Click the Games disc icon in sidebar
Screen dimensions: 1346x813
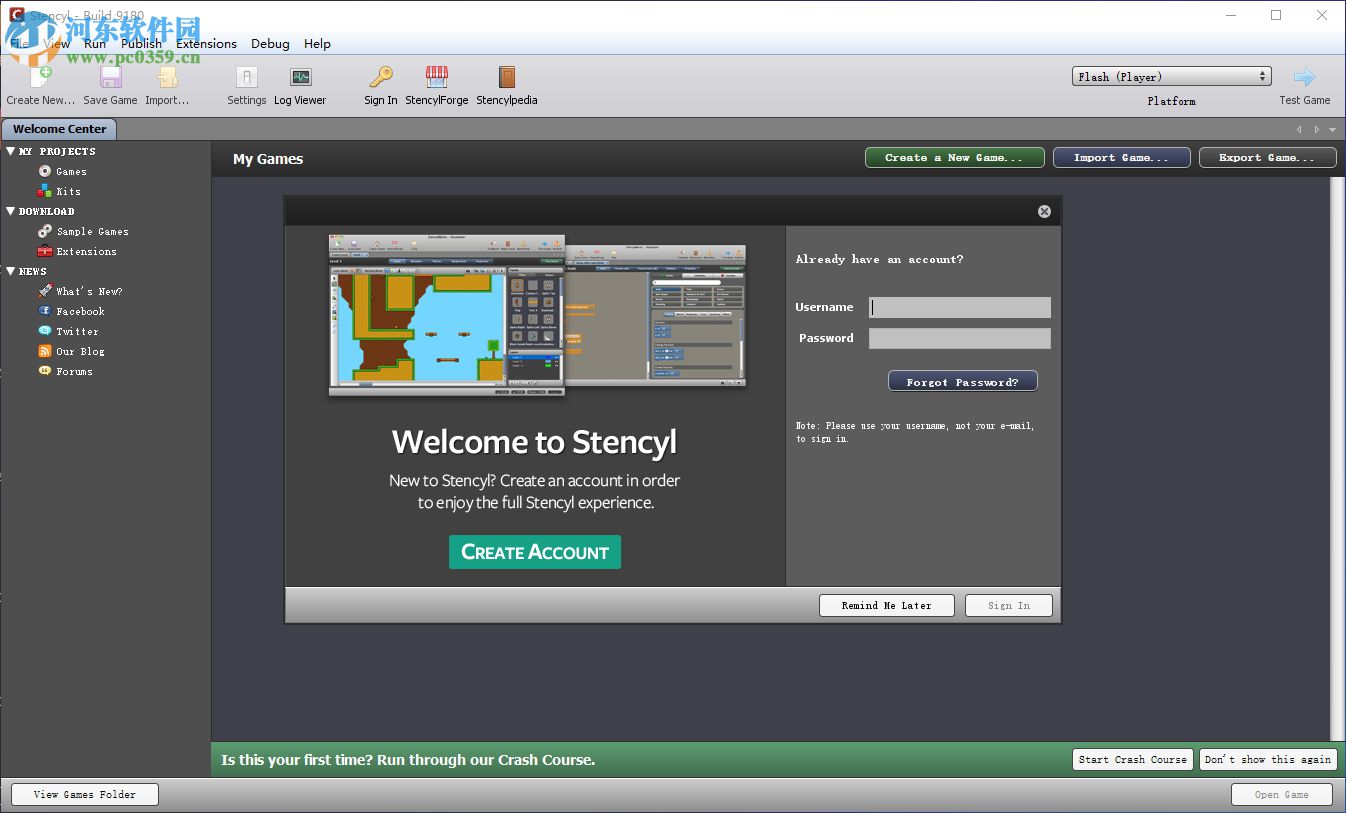tap(44, 171)
